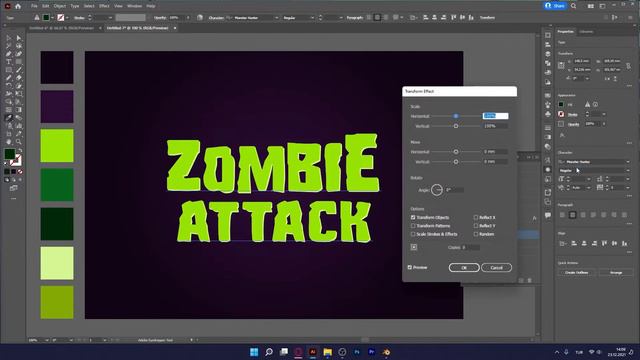Open font style dropdown in control bar
Screen dimensions: 640x360
[x=313, y=18]
